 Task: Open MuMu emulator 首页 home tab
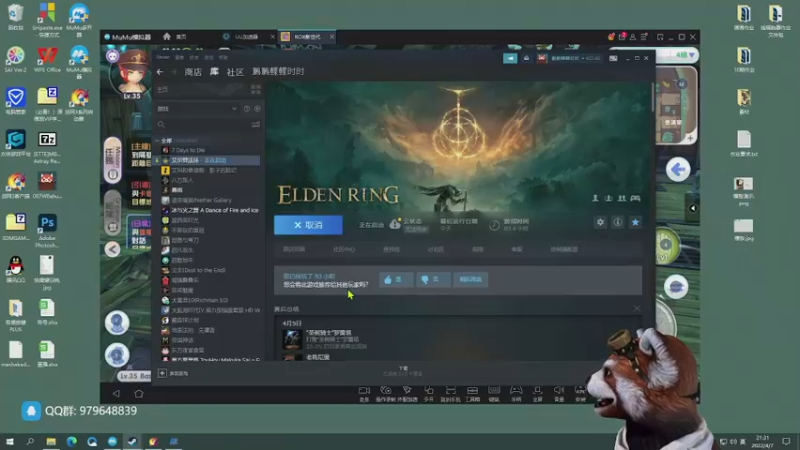click(174, 37)
